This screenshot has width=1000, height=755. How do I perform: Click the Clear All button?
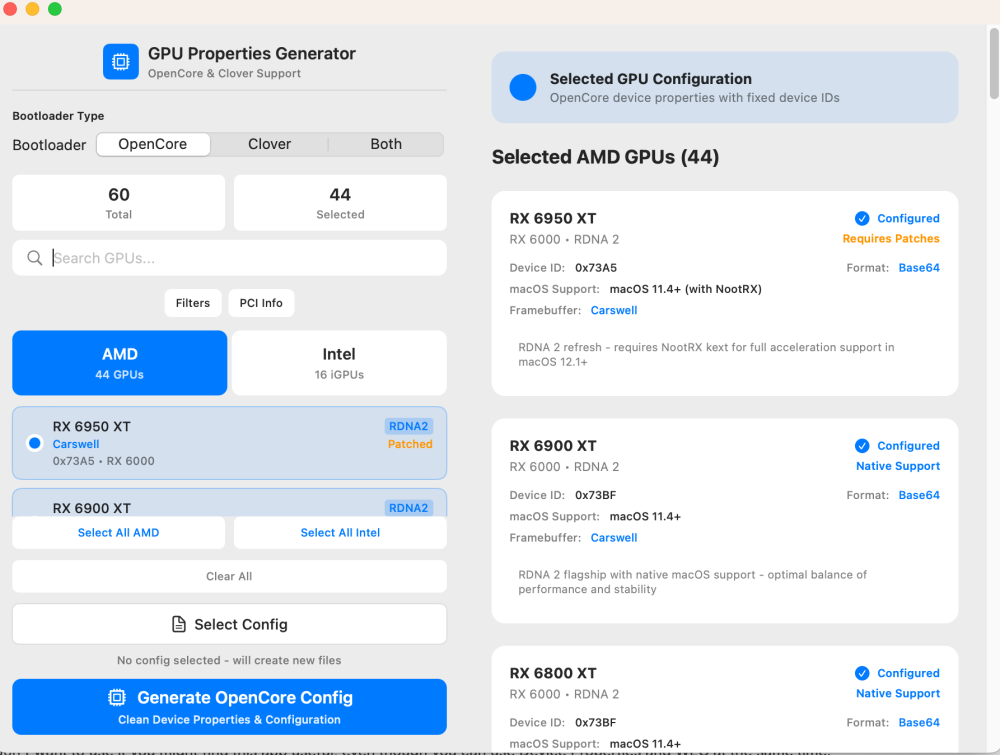pos(229,576)
